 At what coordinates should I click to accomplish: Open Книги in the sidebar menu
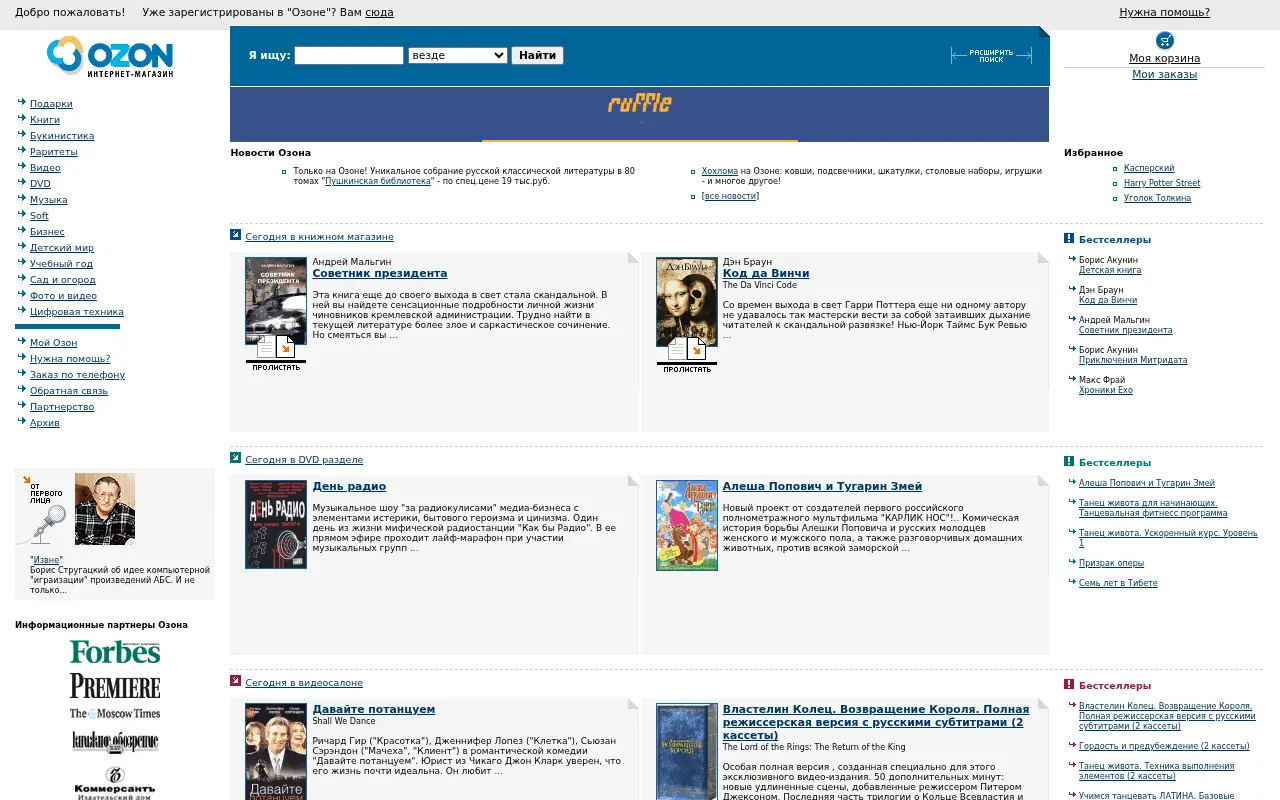(x=45, y=120)
